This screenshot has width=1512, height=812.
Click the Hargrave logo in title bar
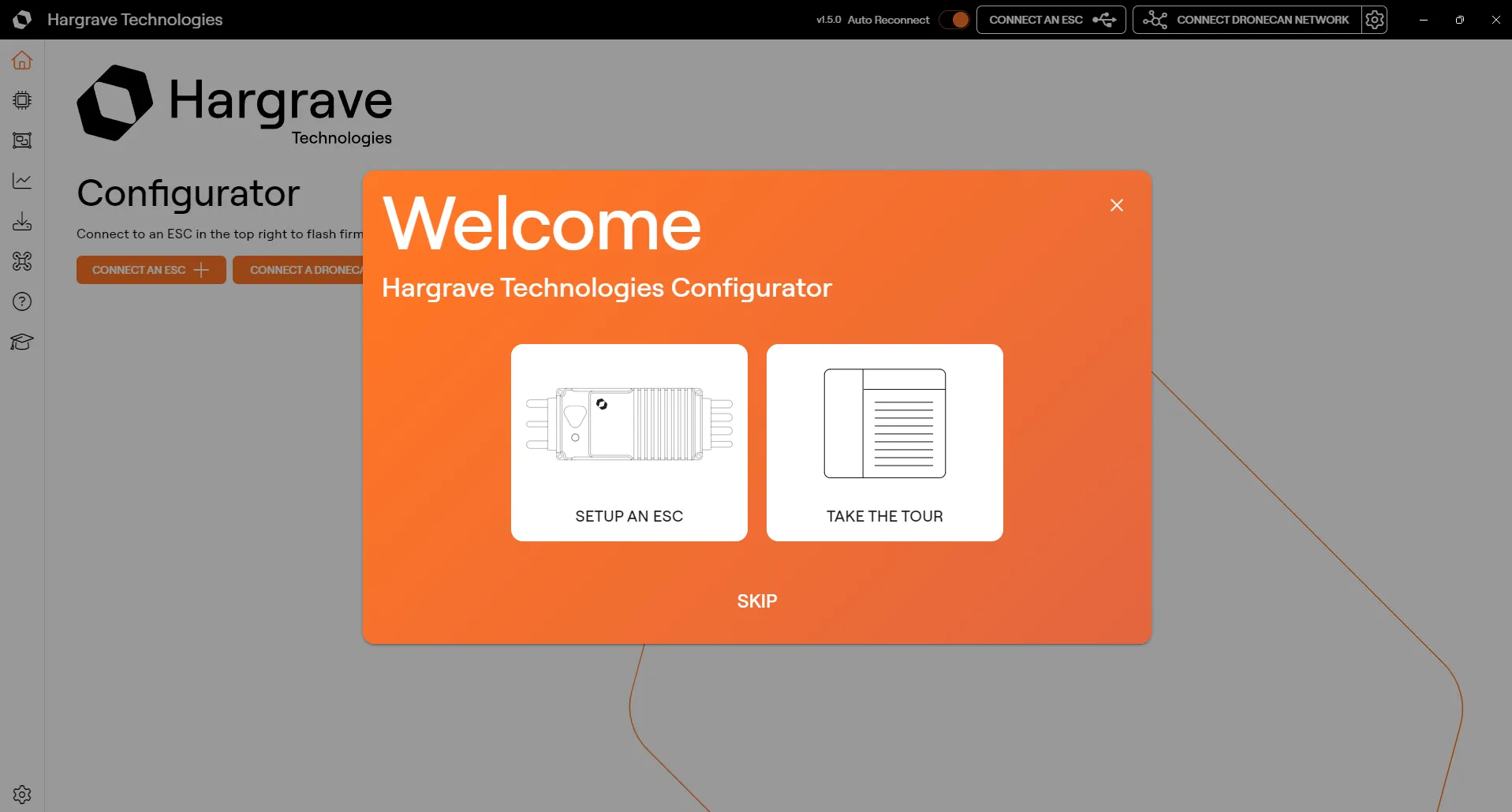pyautogui.click(x=22, y=20)
